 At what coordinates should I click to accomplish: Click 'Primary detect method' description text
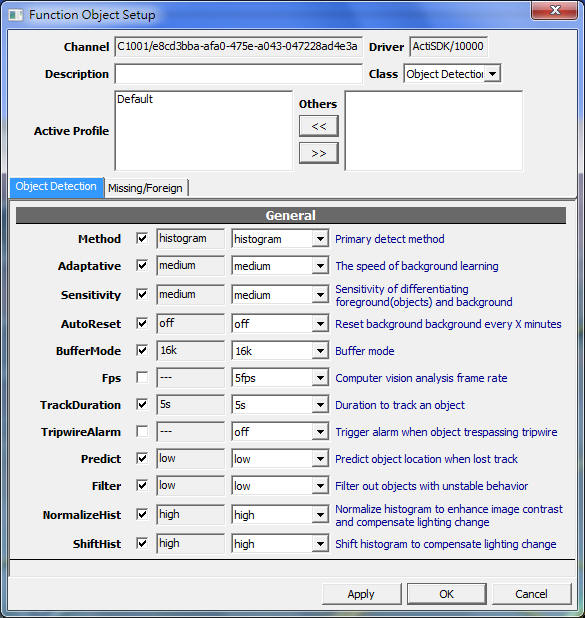pyautogui.click(x=389, y=239)
